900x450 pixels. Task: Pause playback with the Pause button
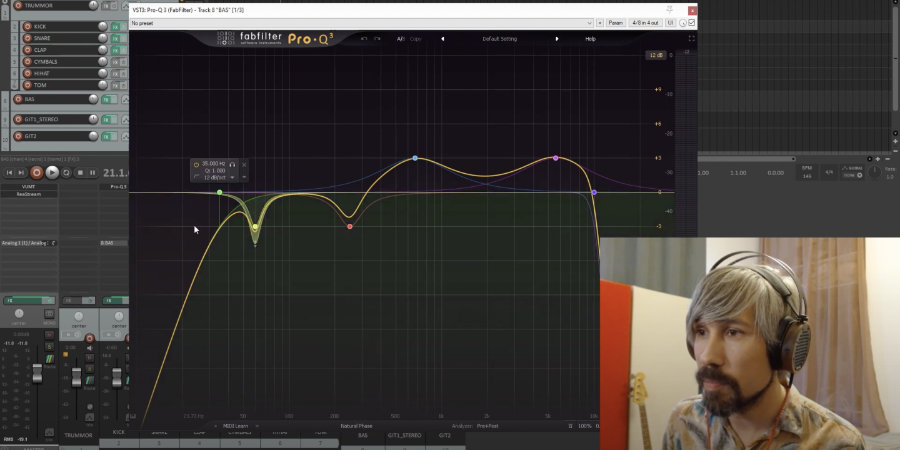tap(92, 172)
